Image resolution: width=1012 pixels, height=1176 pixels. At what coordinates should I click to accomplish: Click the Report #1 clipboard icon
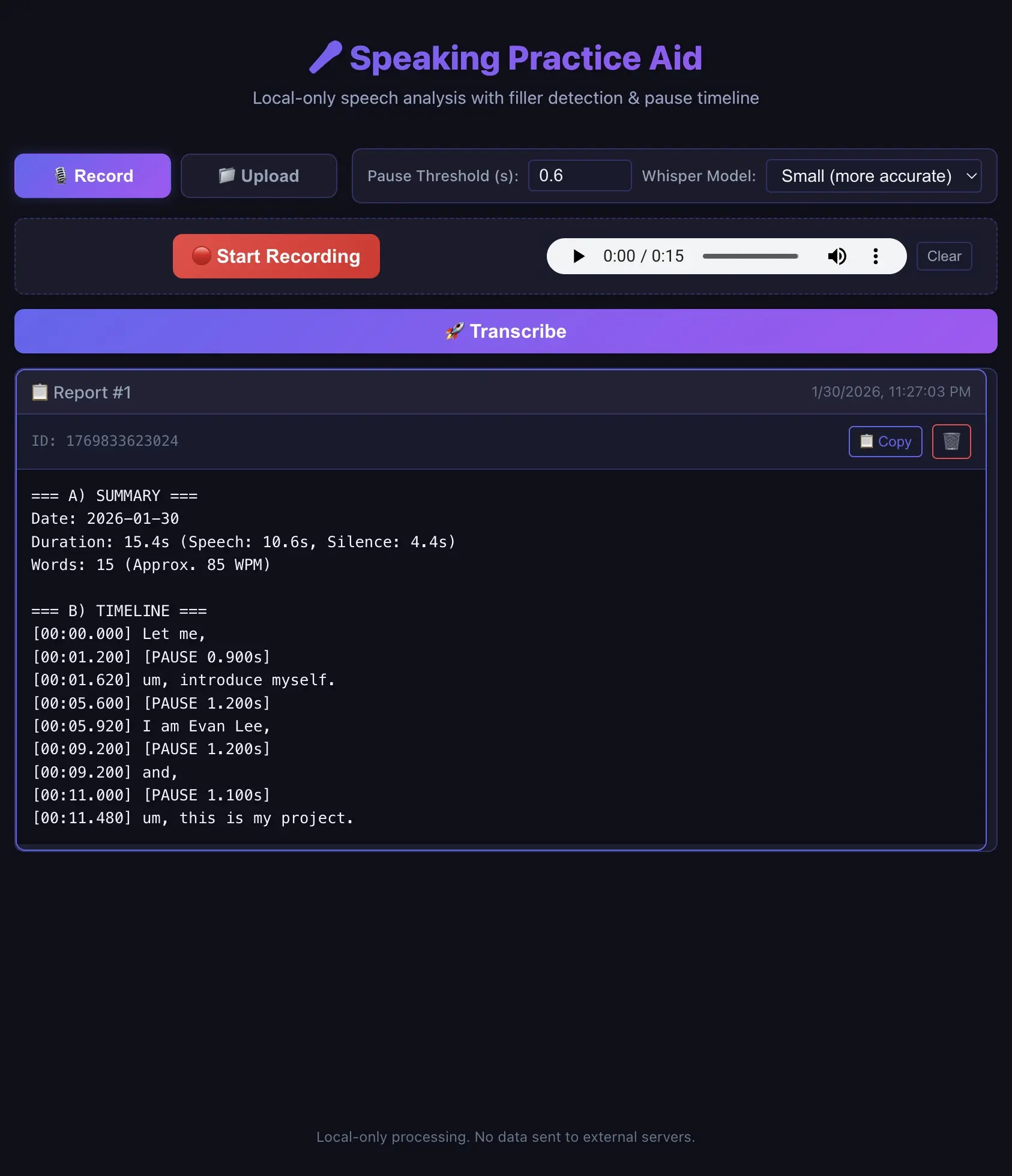point(40,392)
